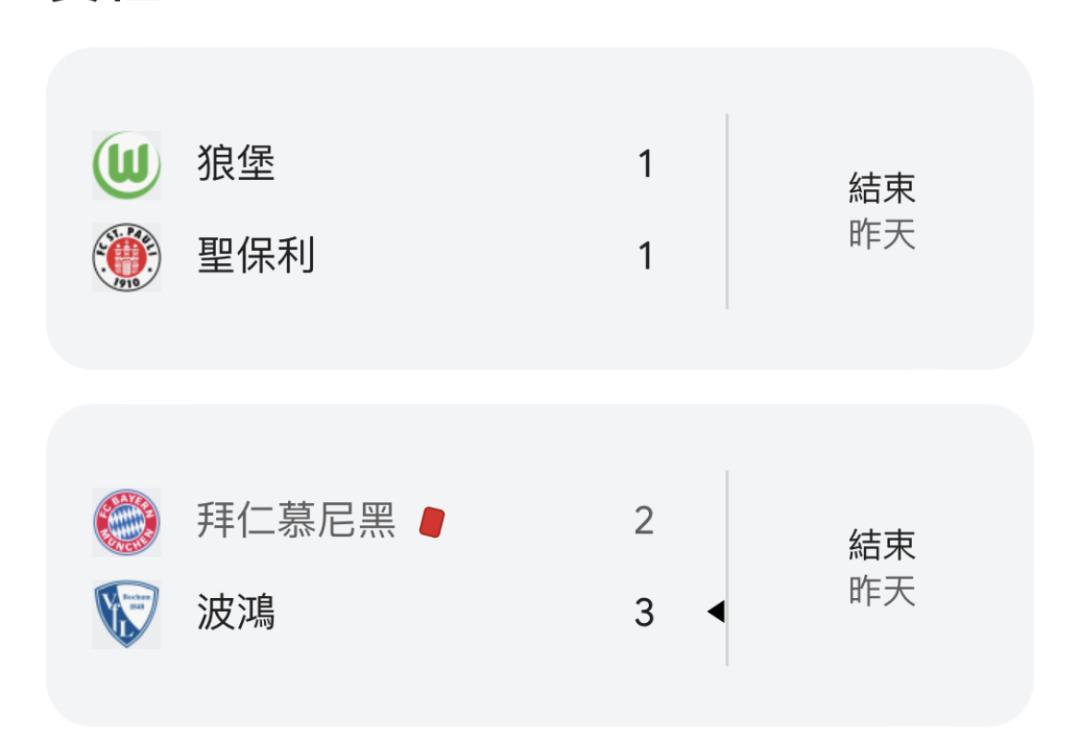The width and height of the screenshot is (1080, 742).
Task: Click the VfL Bochum crest
Action: (126, 613)
